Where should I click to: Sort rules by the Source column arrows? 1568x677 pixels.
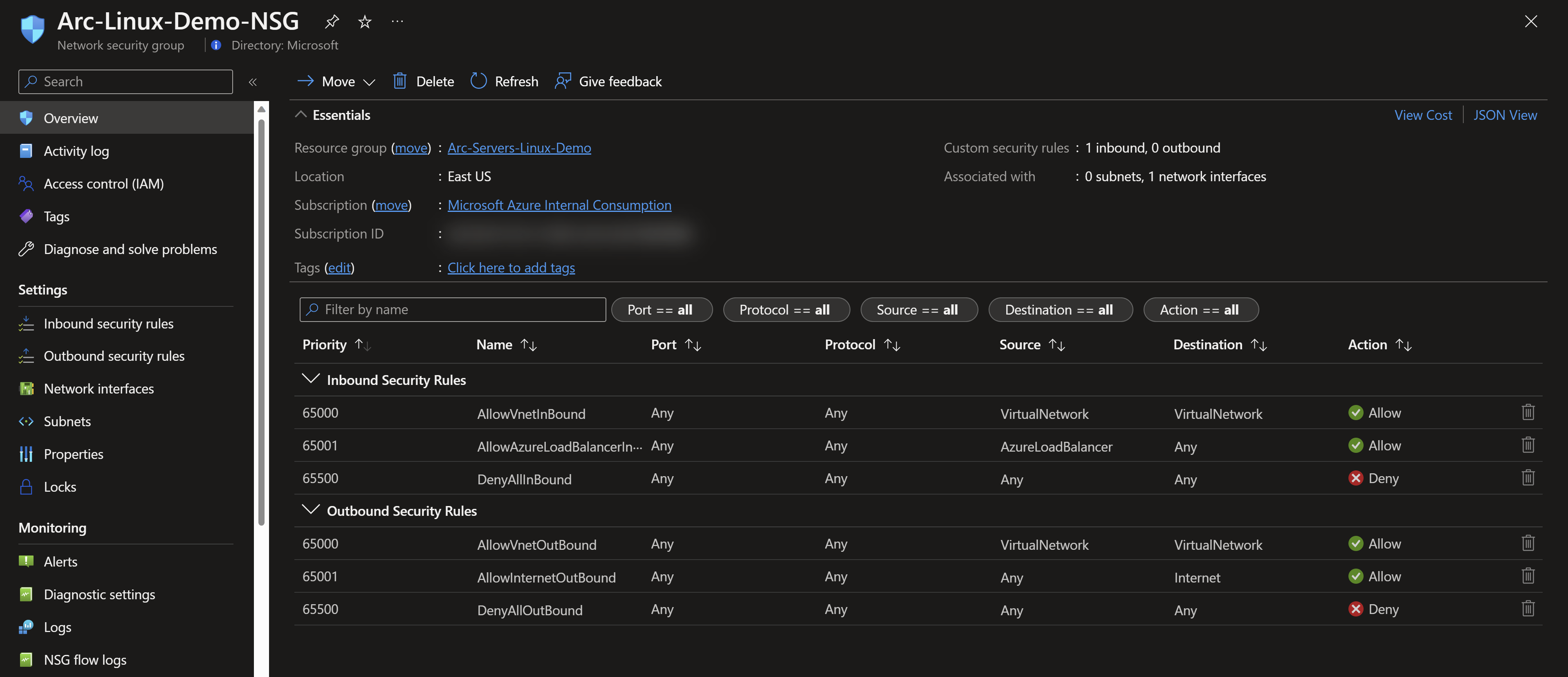[x=1057, y=345]
